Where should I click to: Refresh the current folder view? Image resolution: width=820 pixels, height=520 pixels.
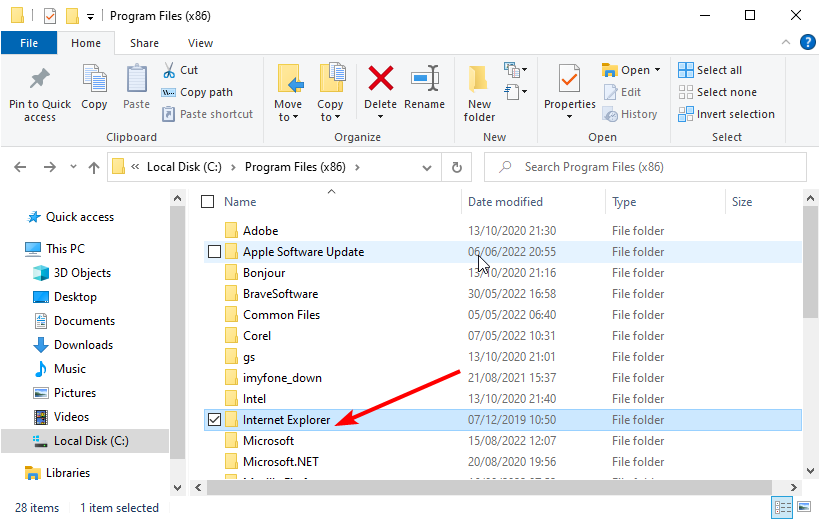pos(457,167)
